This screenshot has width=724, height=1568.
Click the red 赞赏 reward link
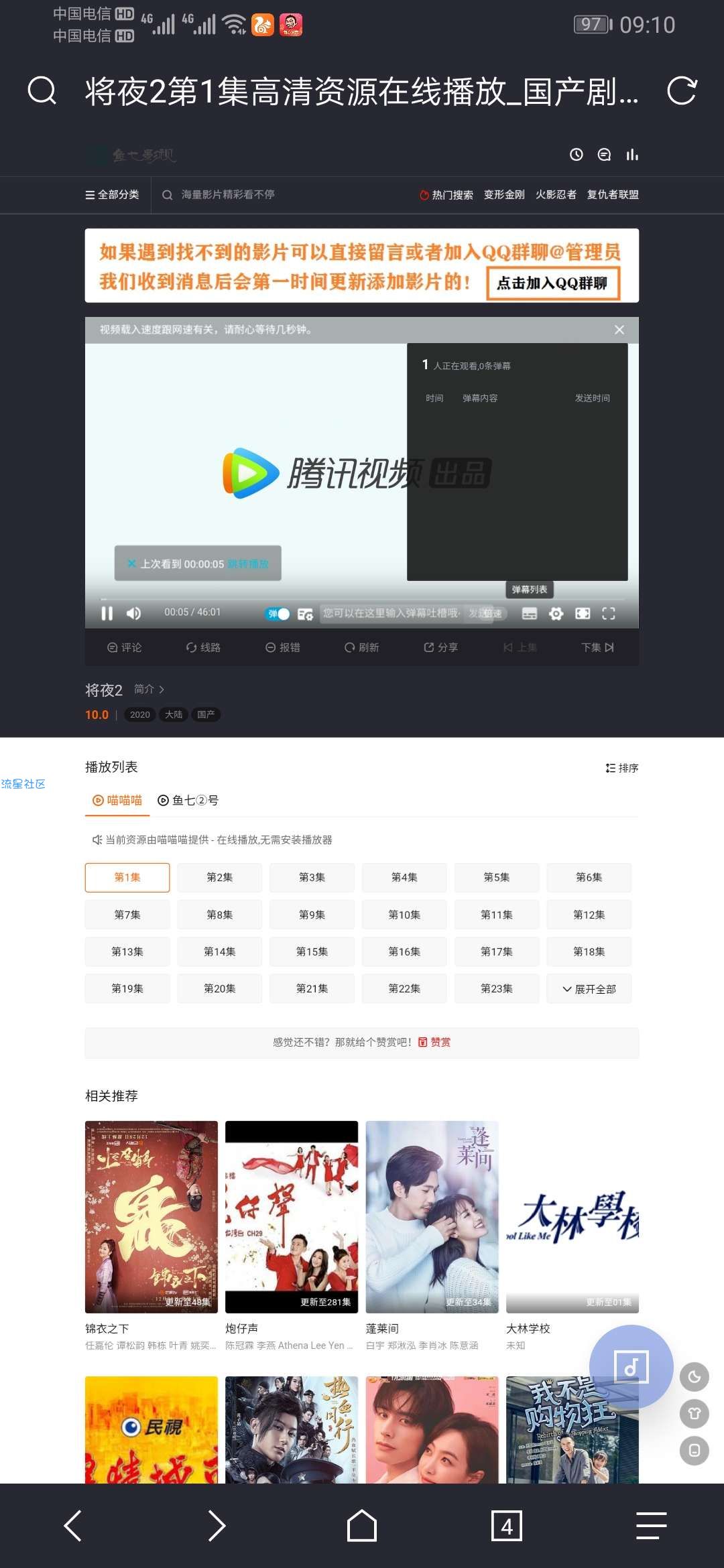(434, 1042)
